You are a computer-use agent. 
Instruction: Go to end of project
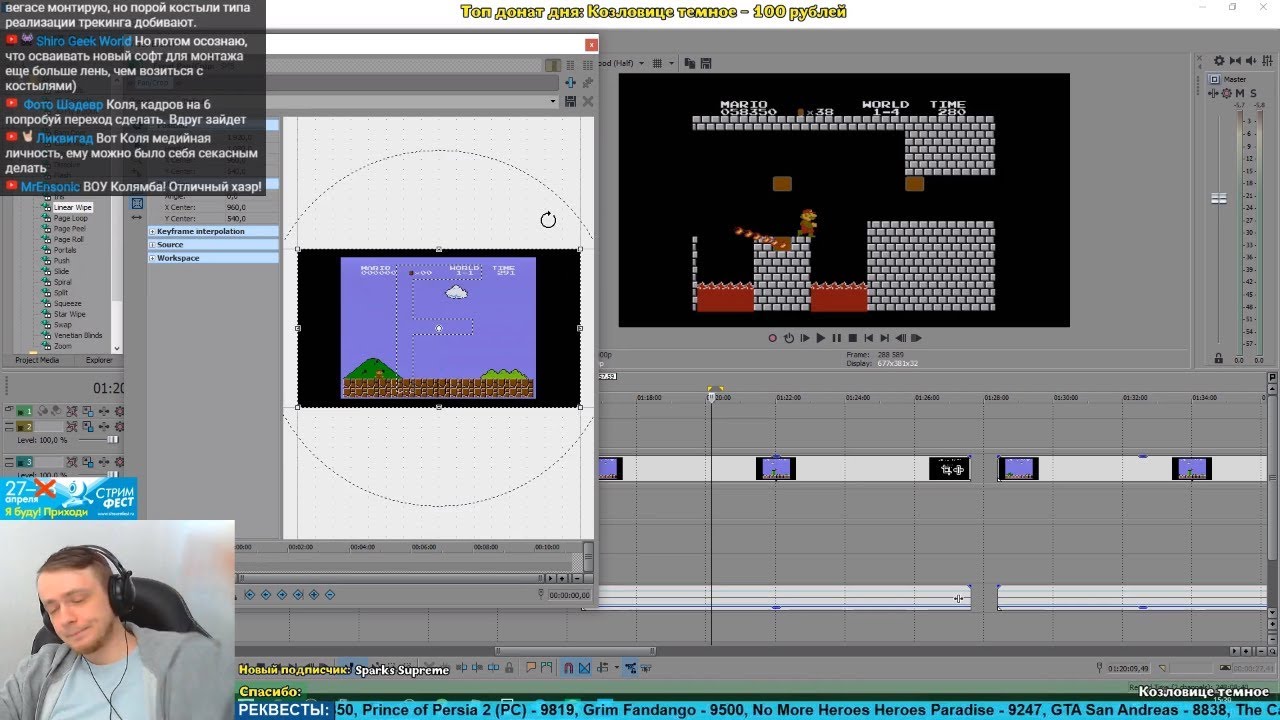pyautogui.click(x=884, y=338)
